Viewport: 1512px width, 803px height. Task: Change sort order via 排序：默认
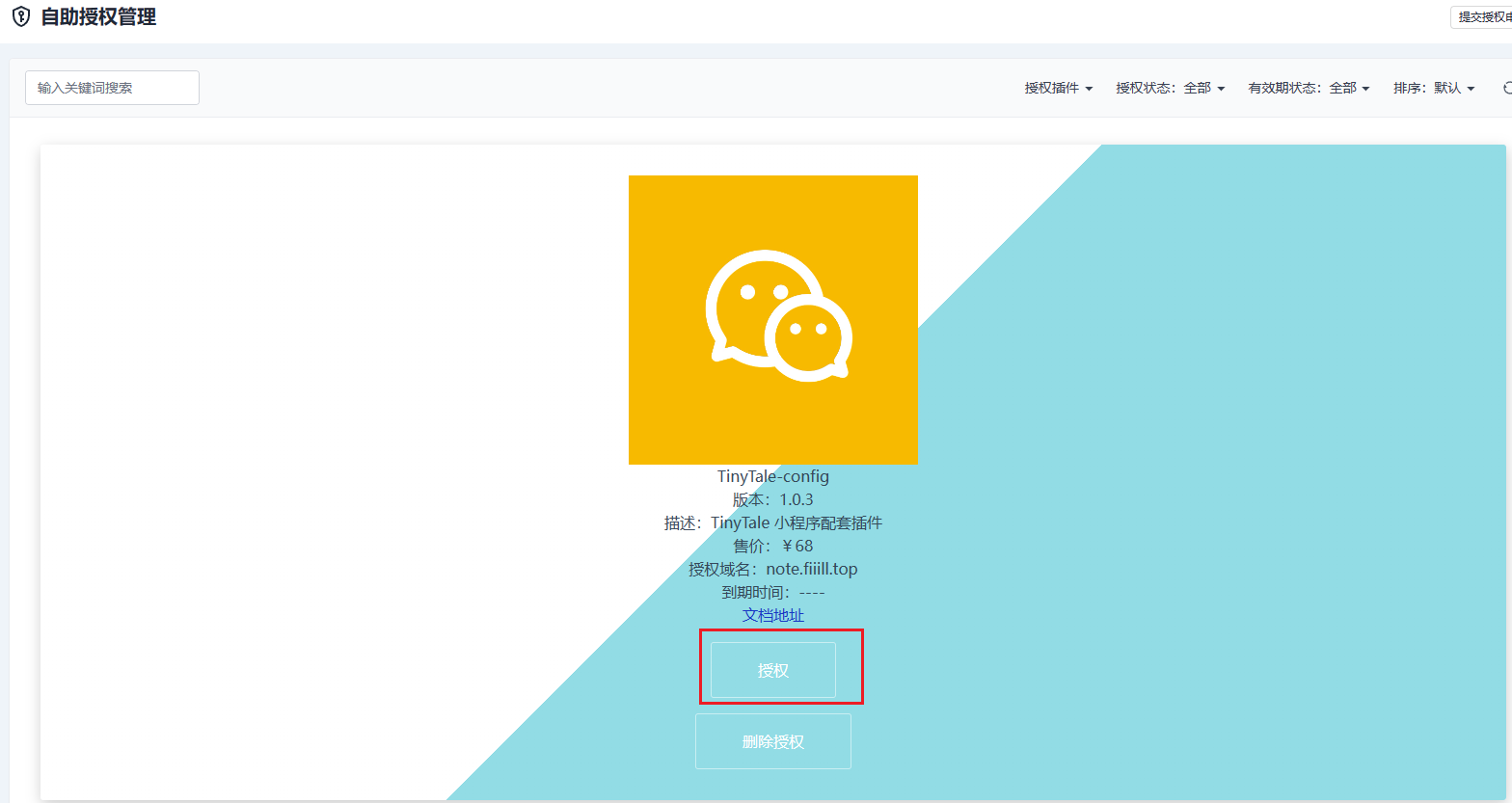pos(1434,88)
